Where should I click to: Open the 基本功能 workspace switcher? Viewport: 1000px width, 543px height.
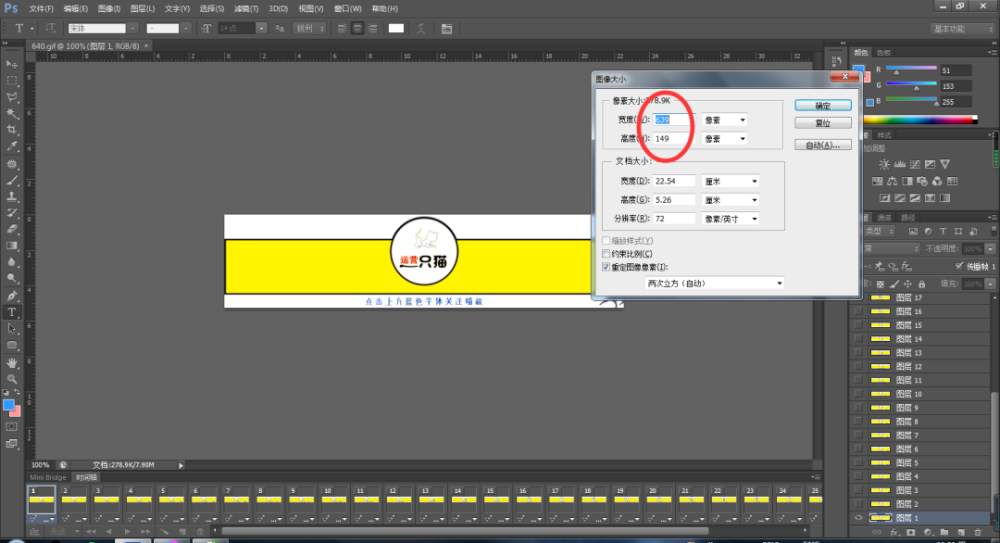tap(961, 29)
